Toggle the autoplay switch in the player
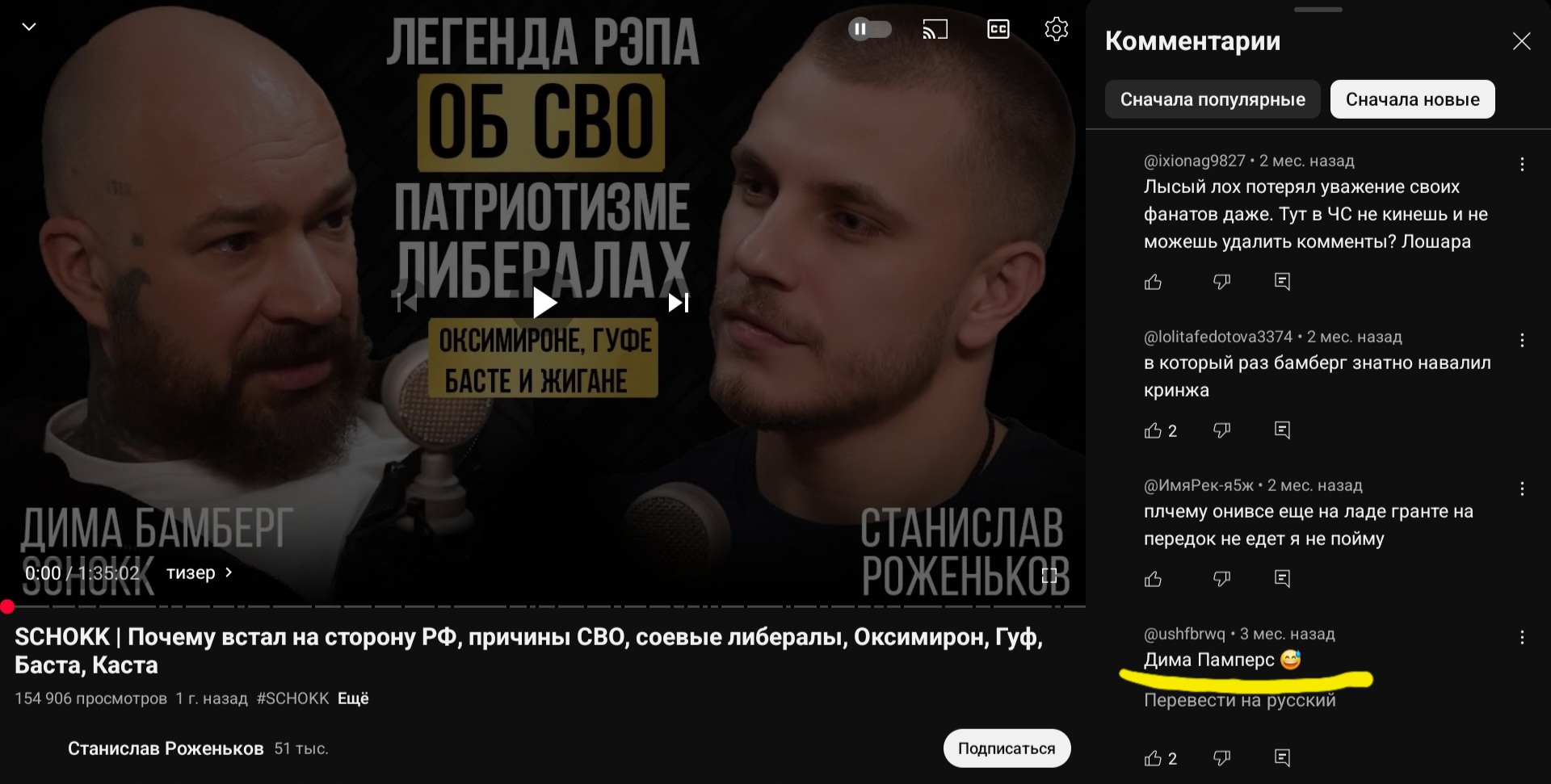Screen dimensions: 1551x784 pyautogui.click(x=870, y=30)
